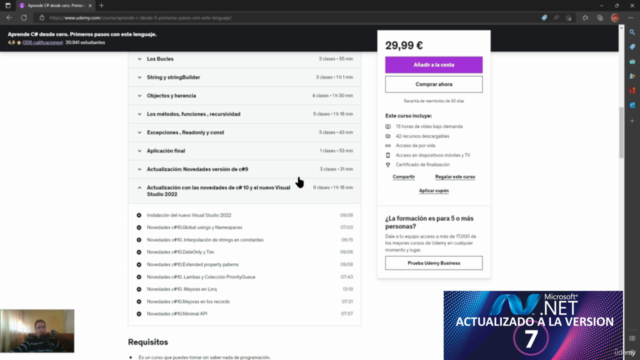The width and height of the screenshot is (640, 360).
Task: Click the 'Regalar este curso' link
Action: point(455,177)
